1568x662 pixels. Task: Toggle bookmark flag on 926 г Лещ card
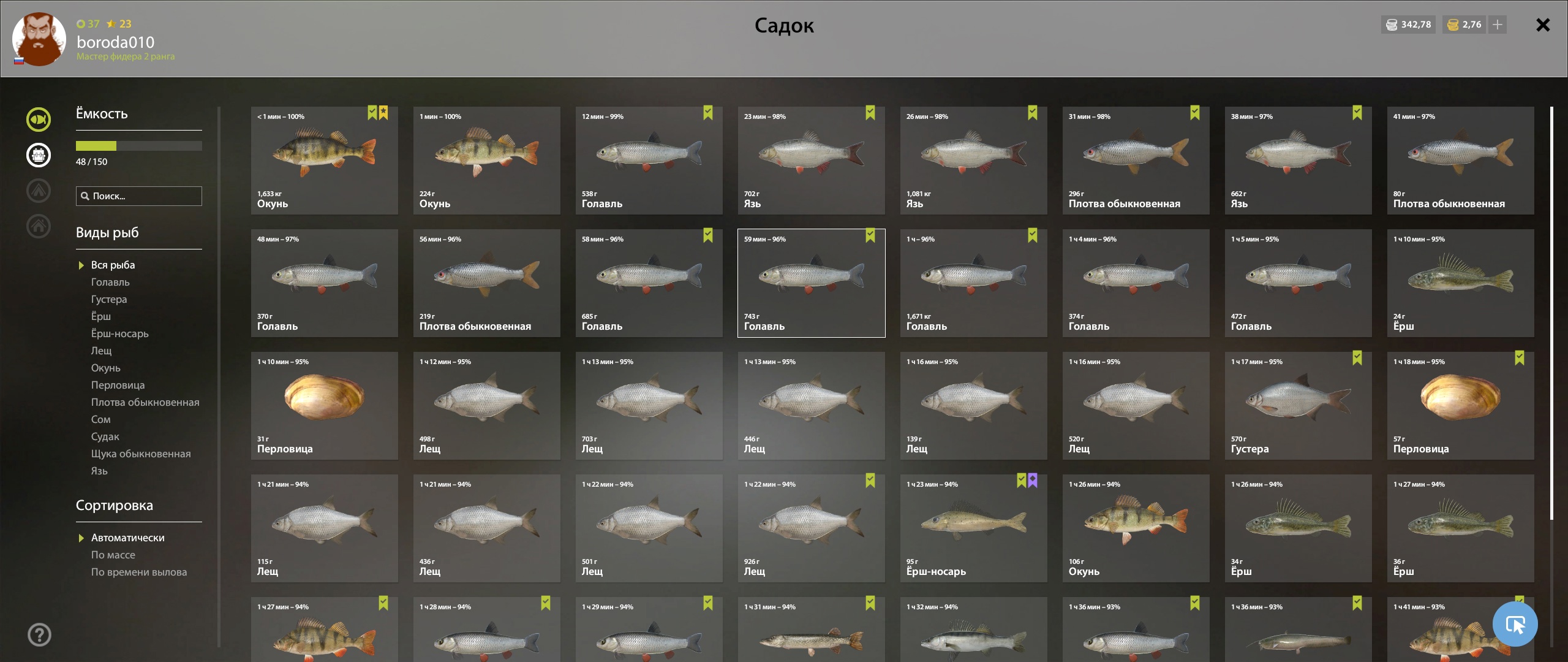click(x=870, y=481)
